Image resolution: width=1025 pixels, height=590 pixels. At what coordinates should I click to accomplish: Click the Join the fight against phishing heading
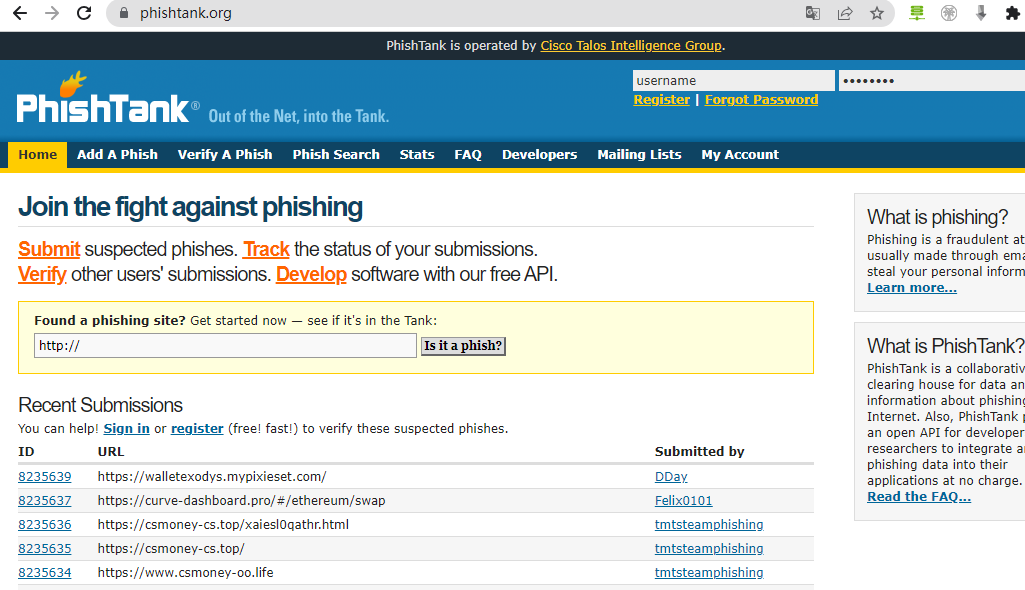[190, 207]
